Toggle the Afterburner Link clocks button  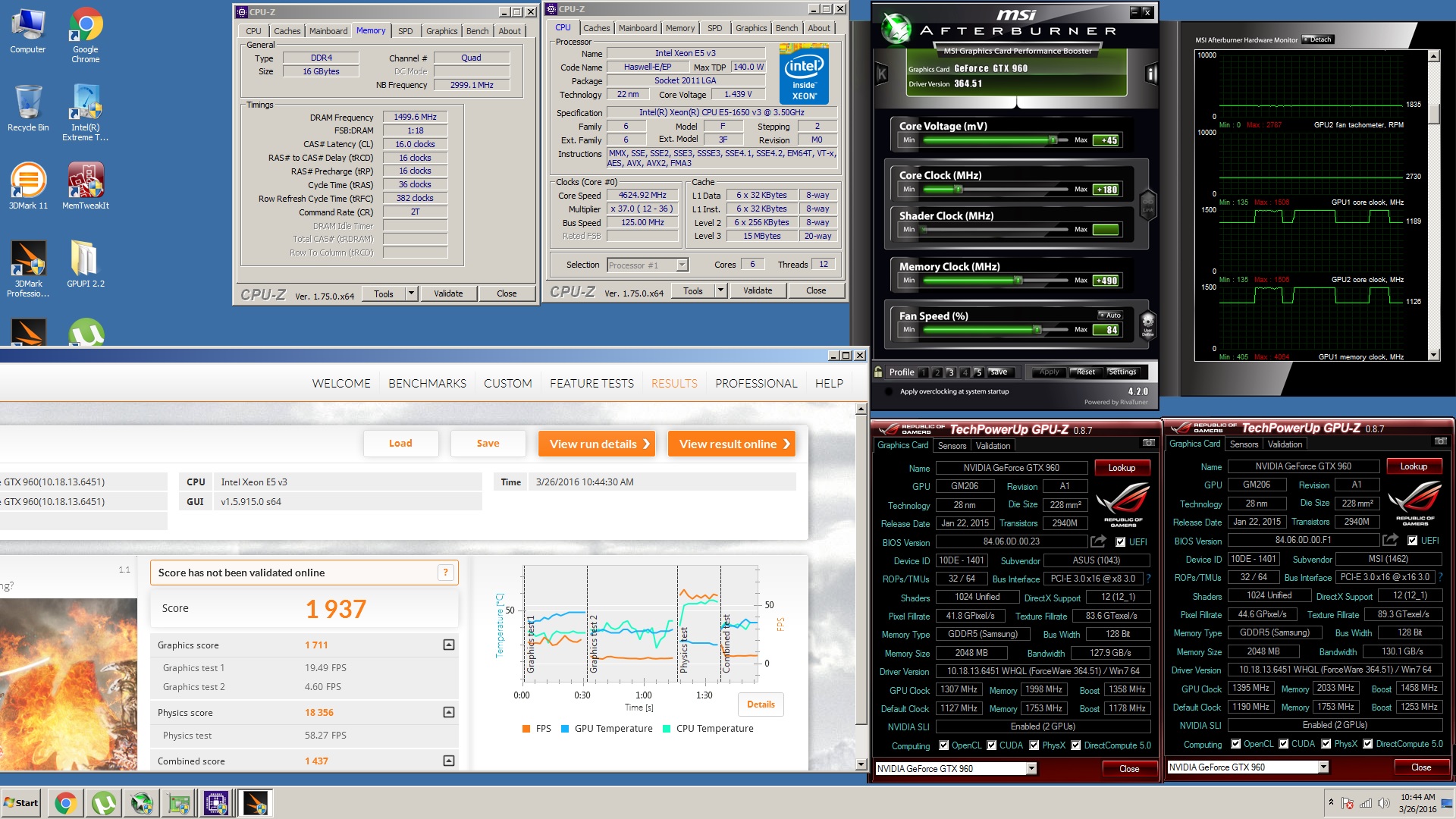[1148, 204]
